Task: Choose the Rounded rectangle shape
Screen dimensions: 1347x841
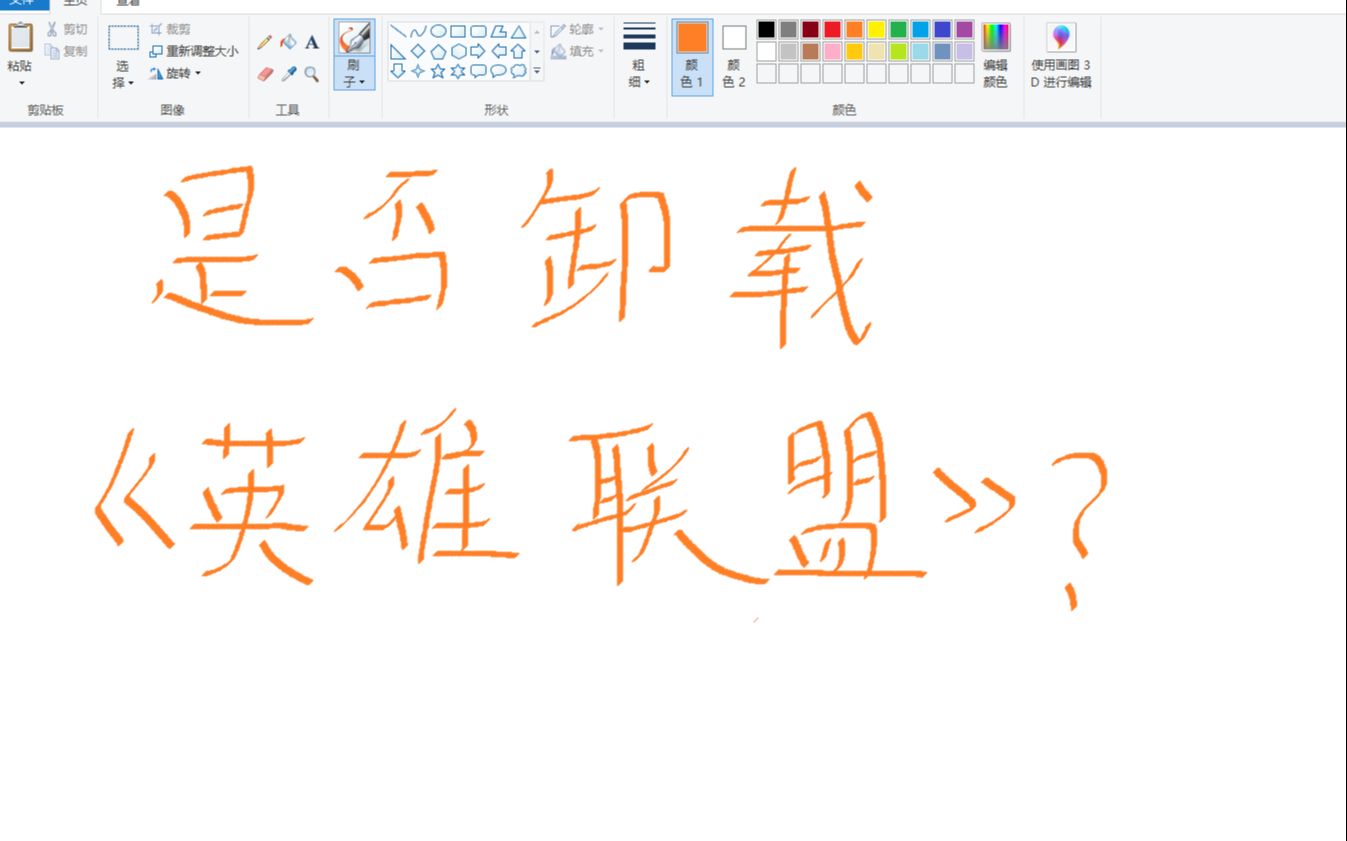Action: coord(478,31)
